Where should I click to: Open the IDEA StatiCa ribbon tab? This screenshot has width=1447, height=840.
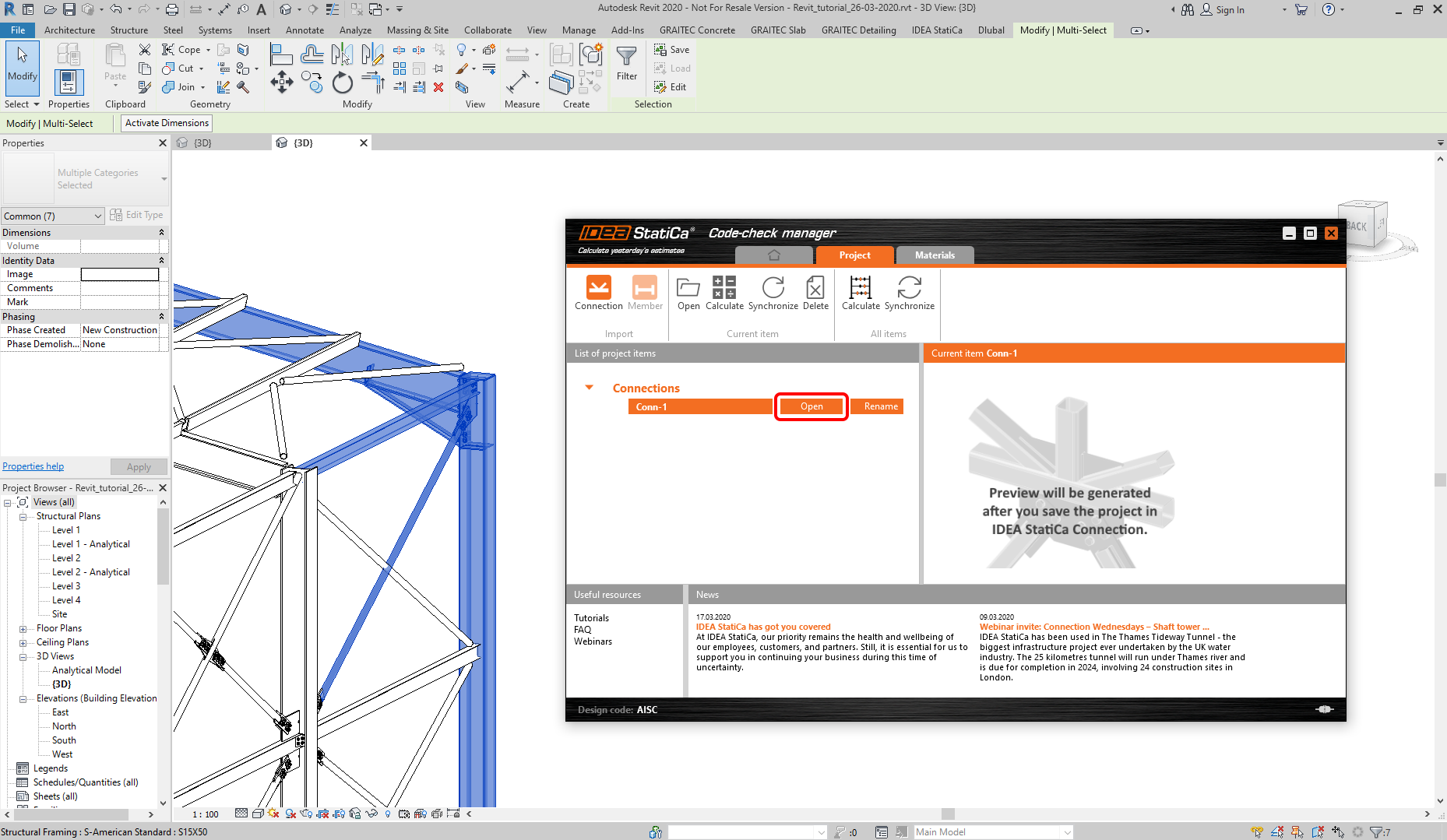pos(936,30)
